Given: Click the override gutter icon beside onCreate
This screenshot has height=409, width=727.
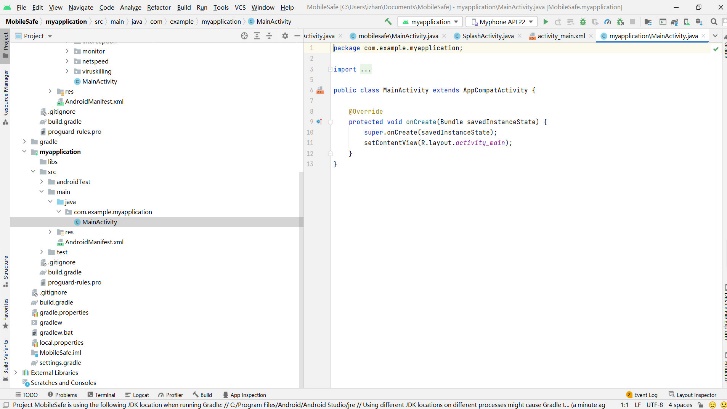Looking at the screenshot, I should click(x=319, y=121).
